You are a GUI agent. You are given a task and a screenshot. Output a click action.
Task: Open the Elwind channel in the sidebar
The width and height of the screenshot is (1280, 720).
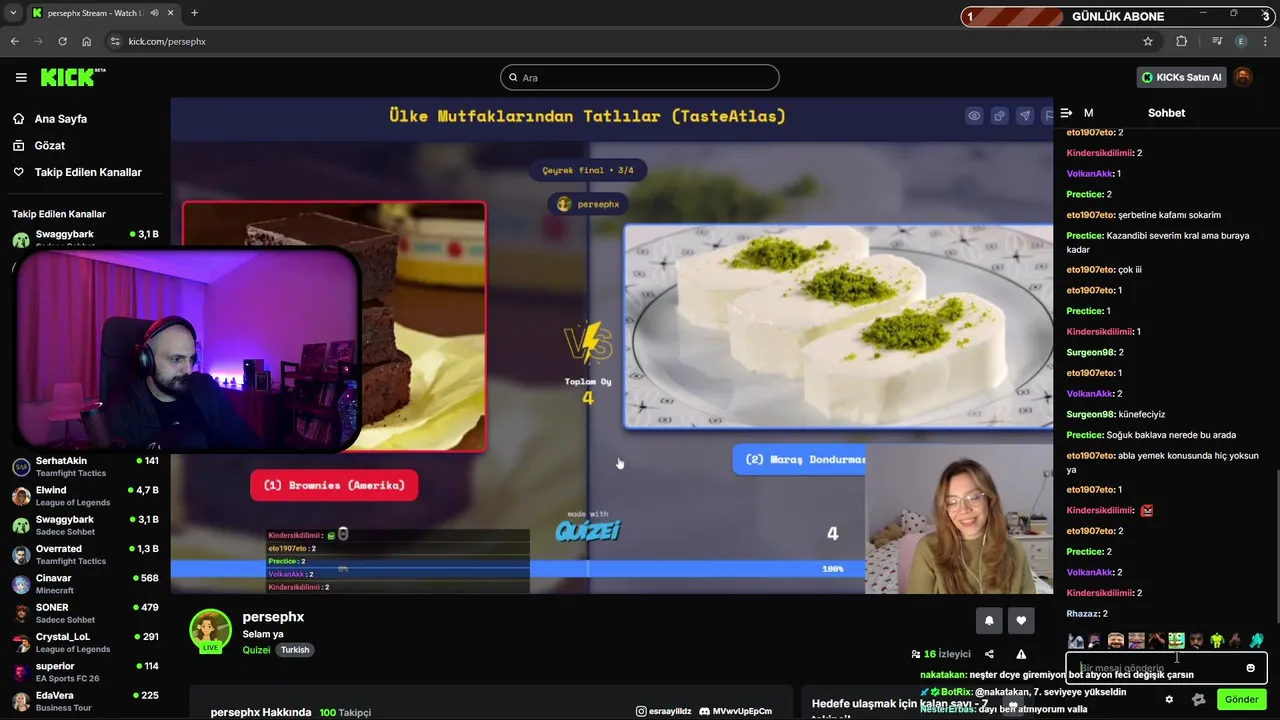85,496
